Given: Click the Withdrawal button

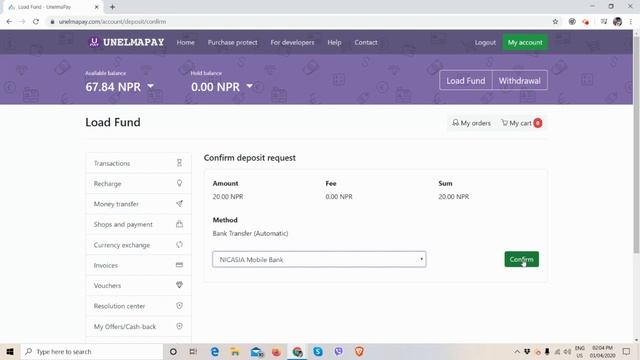Looking at the screenshot, I should (x=520, y=80).
